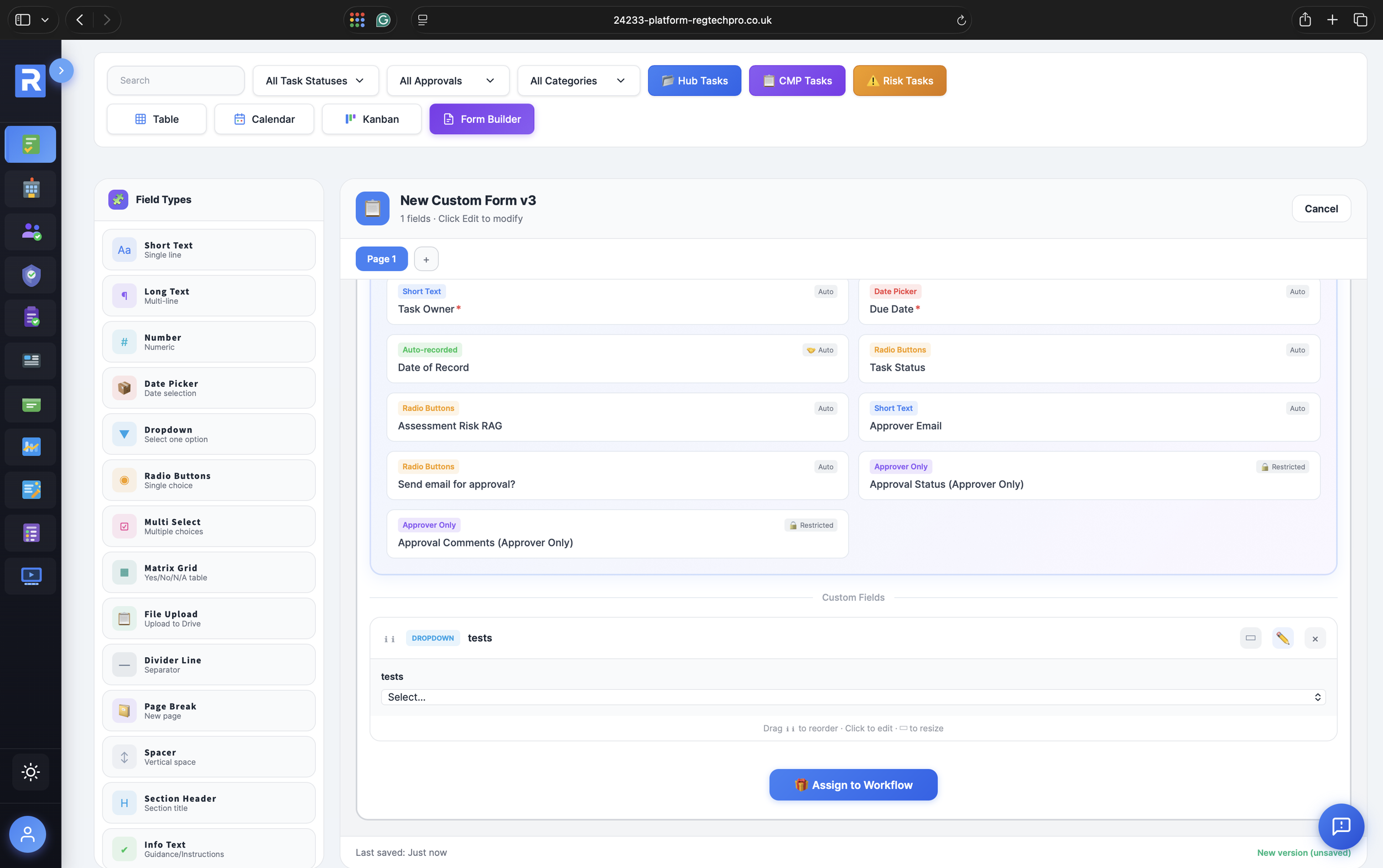Open the chat support bubble icon

1340,826
